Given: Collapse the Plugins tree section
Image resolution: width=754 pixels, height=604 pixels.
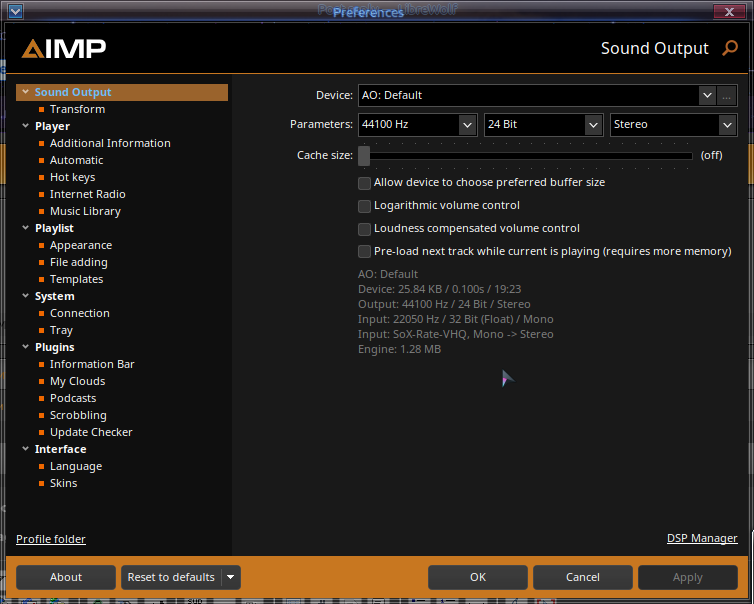Looking at the screenshot, I should [x=25, y=347].
